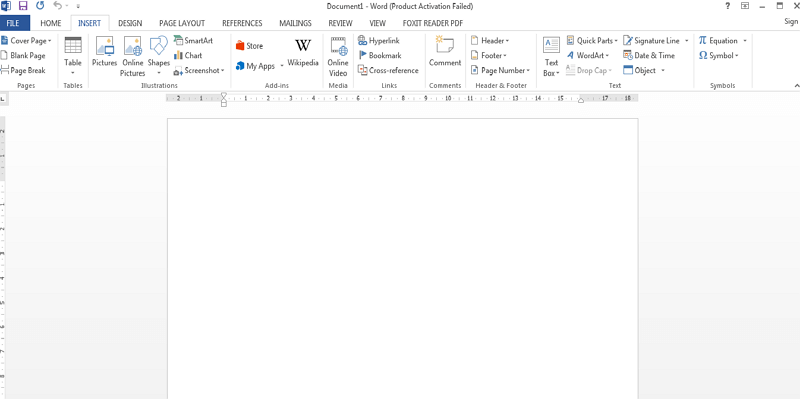The height and width of the screenshot is (399, 800).
Task: Switch to the VIEW tab
Action: pyautogui.click(x=378, y=23)
